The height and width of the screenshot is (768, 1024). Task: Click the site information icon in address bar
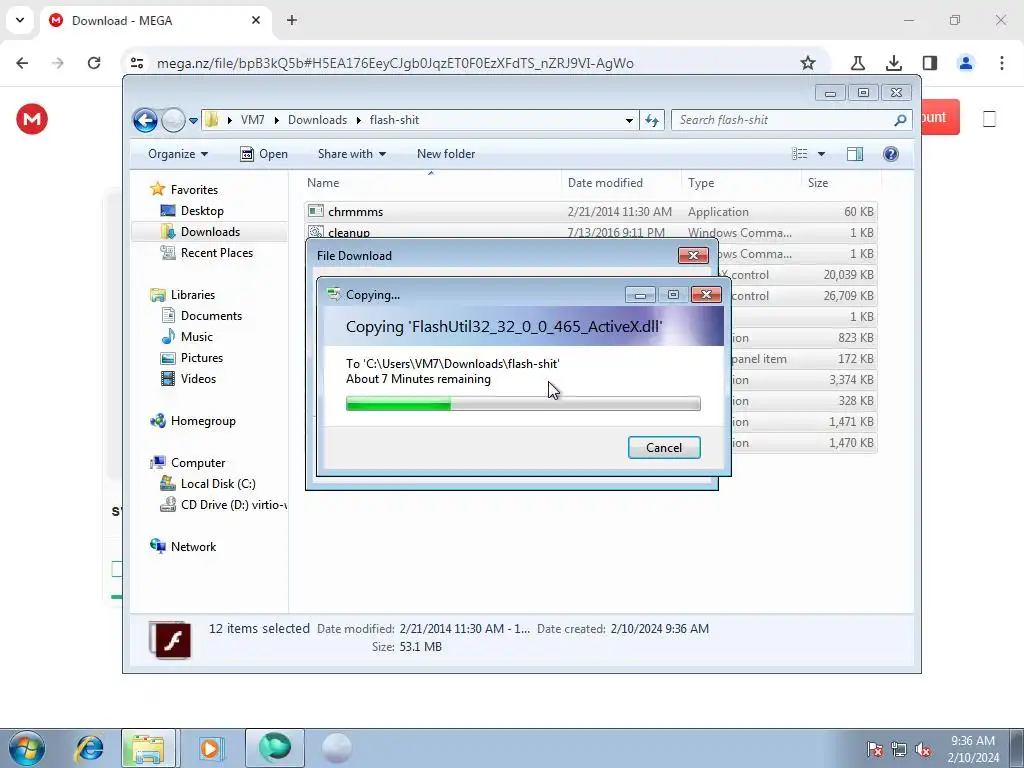[136, 63]
